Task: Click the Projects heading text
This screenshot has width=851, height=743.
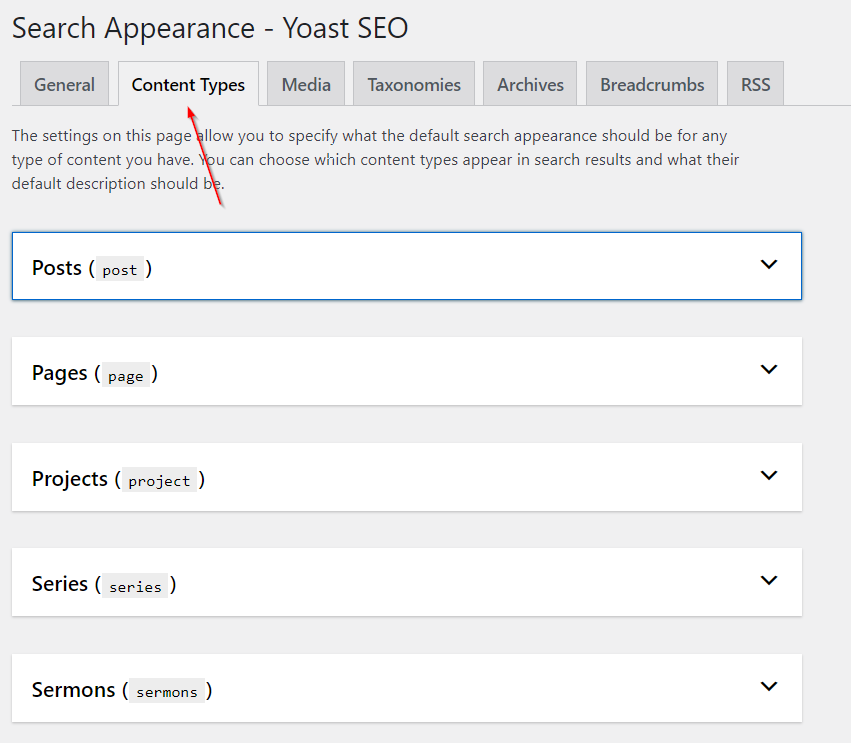Action: click(70, 479)
